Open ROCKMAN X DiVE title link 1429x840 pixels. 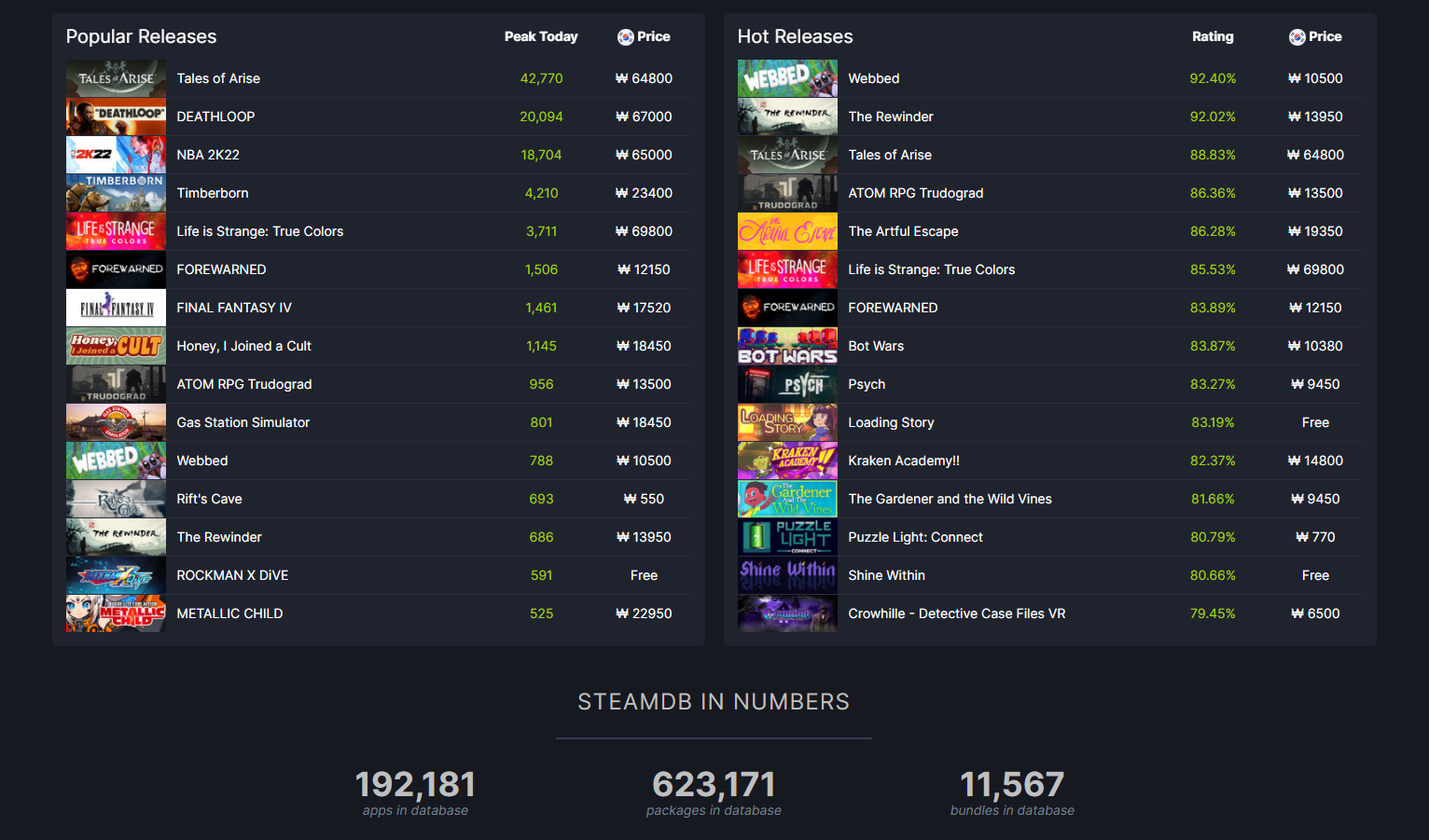tap(233, 575)
